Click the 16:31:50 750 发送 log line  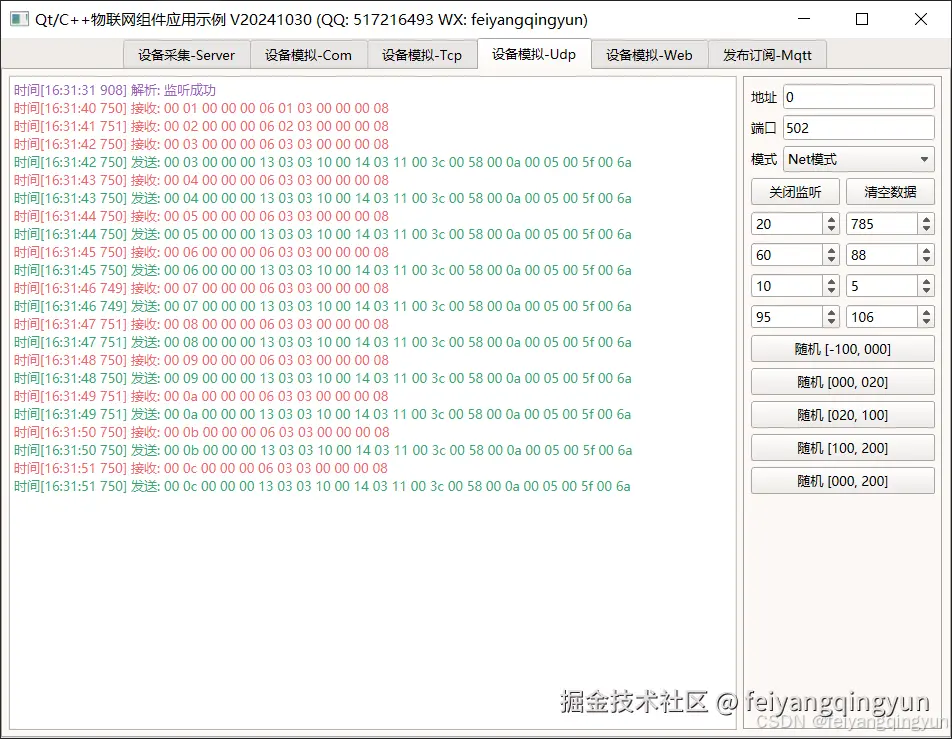tap(322, 451)
